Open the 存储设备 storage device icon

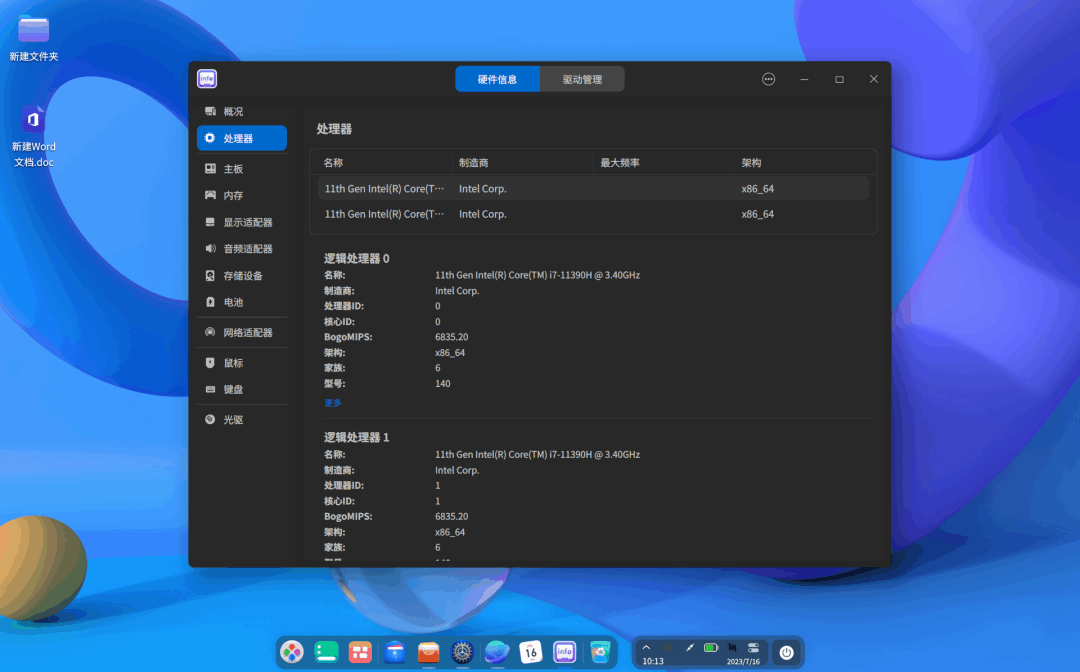(210, 275)
